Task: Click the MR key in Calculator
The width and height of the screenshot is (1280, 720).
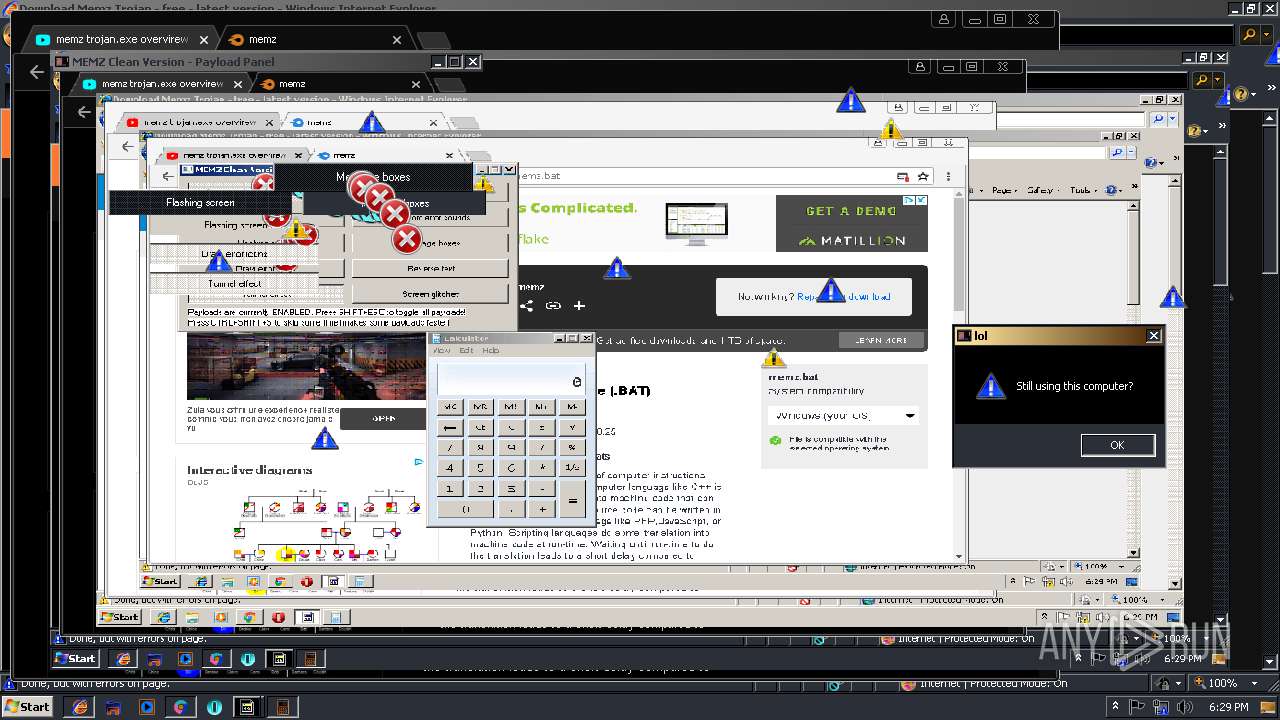Action: 481,407
